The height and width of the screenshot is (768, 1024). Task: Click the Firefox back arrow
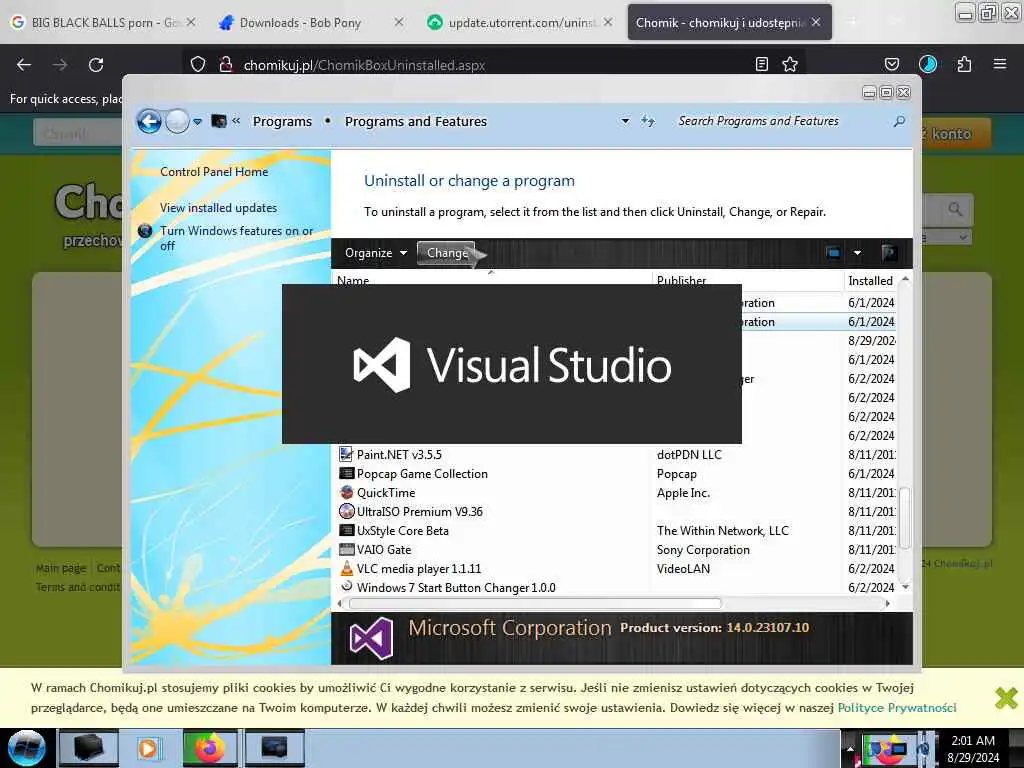pos(24,65)
